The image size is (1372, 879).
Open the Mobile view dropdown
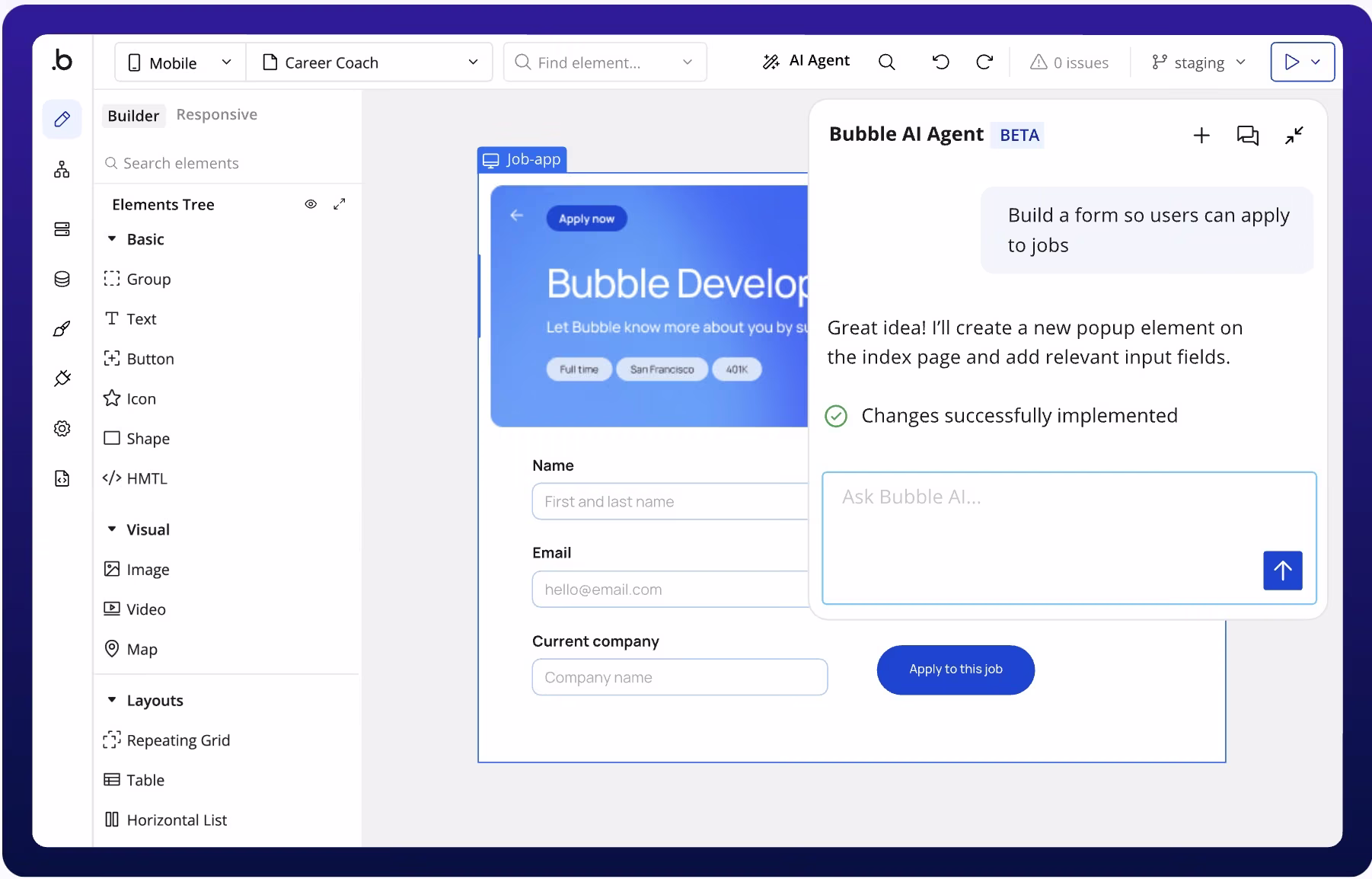180,62
